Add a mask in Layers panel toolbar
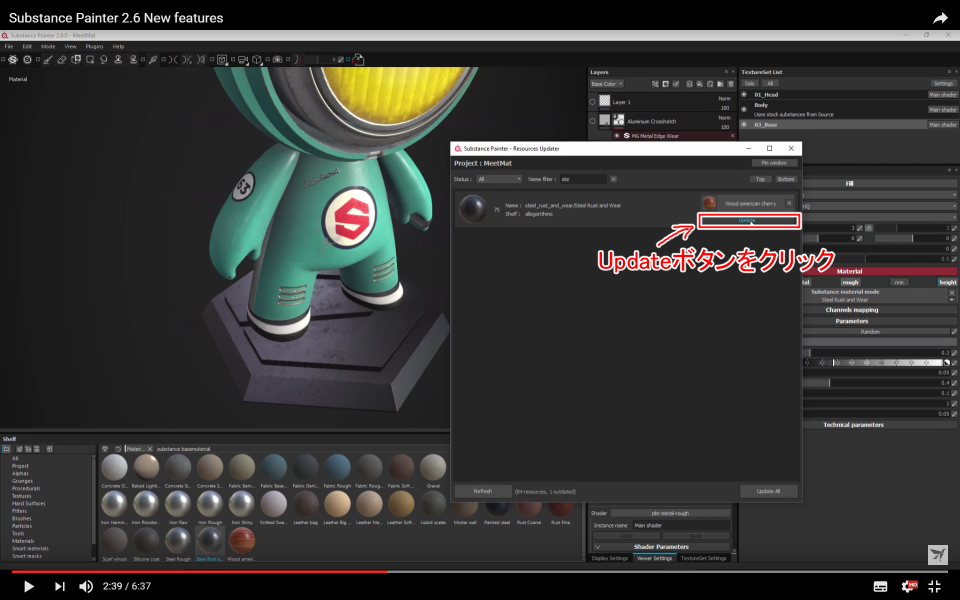The width and height of the screenshot is (960, 600). 666,84
